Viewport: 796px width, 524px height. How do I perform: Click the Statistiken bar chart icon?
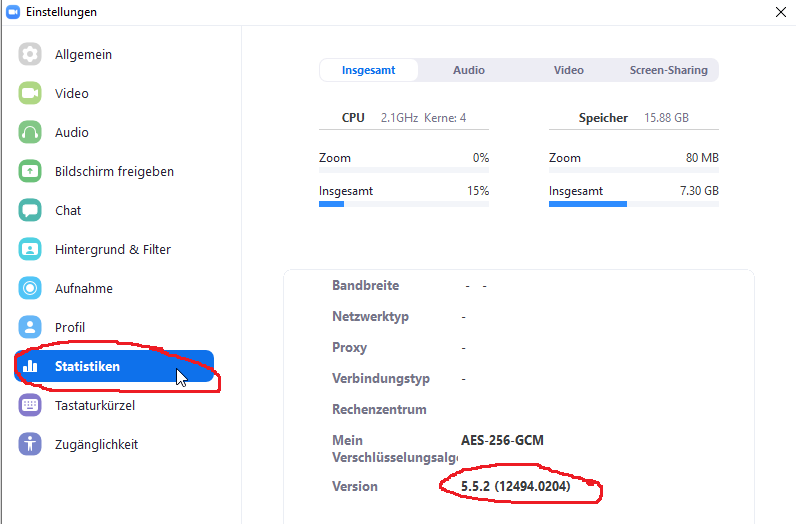(30, 366)
